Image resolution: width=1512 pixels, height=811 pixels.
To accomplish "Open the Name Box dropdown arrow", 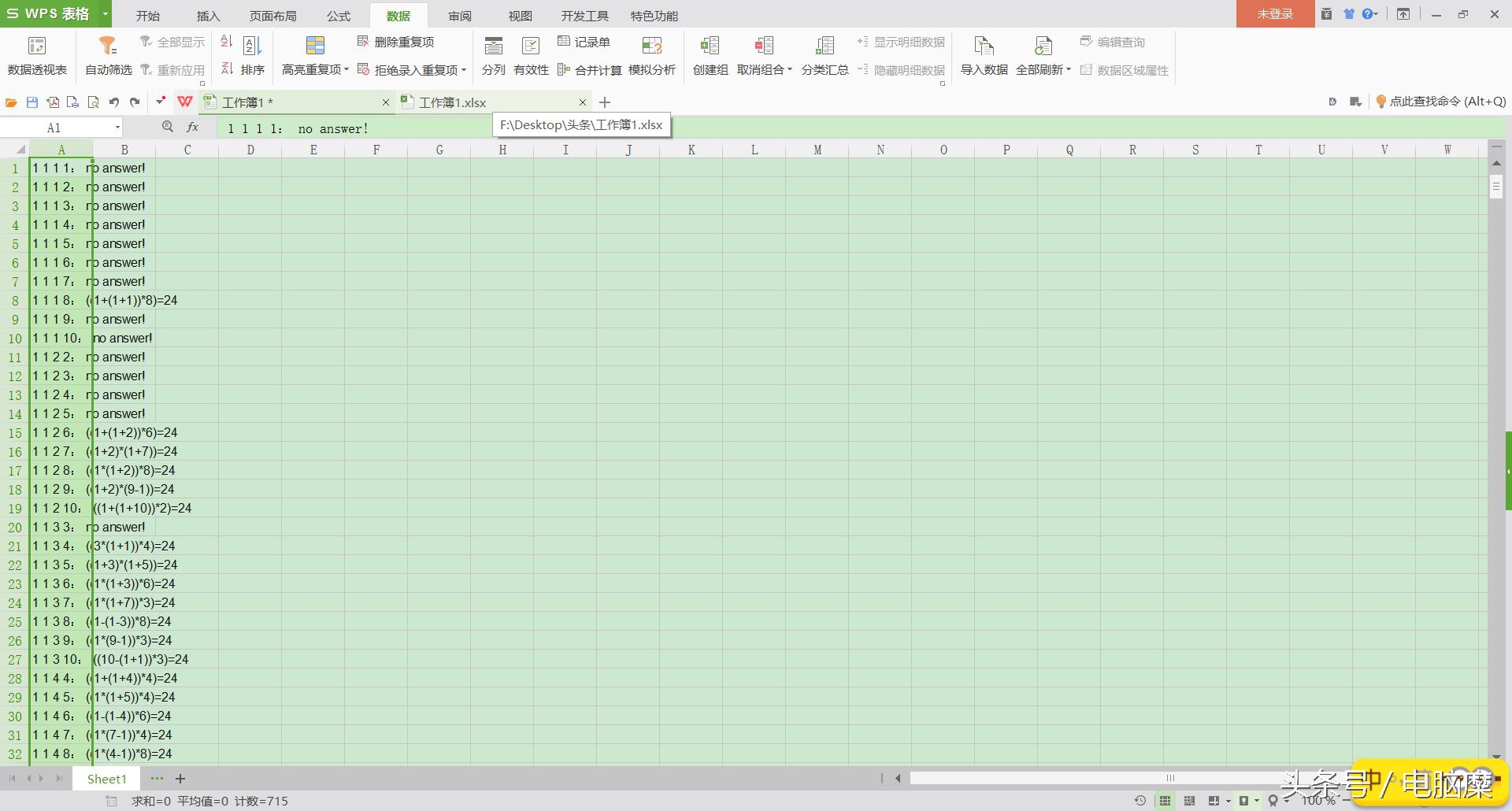I will (x=117, y=128).
